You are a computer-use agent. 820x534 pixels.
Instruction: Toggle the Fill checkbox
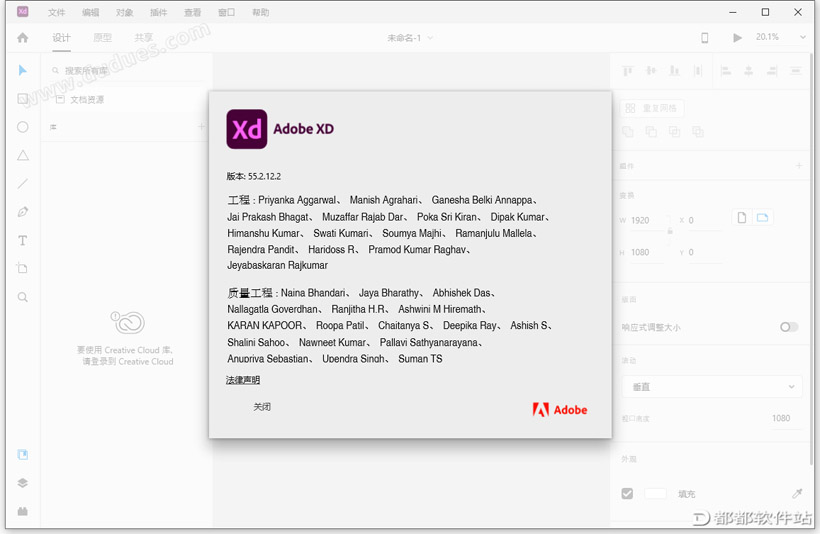click(627, 493)
